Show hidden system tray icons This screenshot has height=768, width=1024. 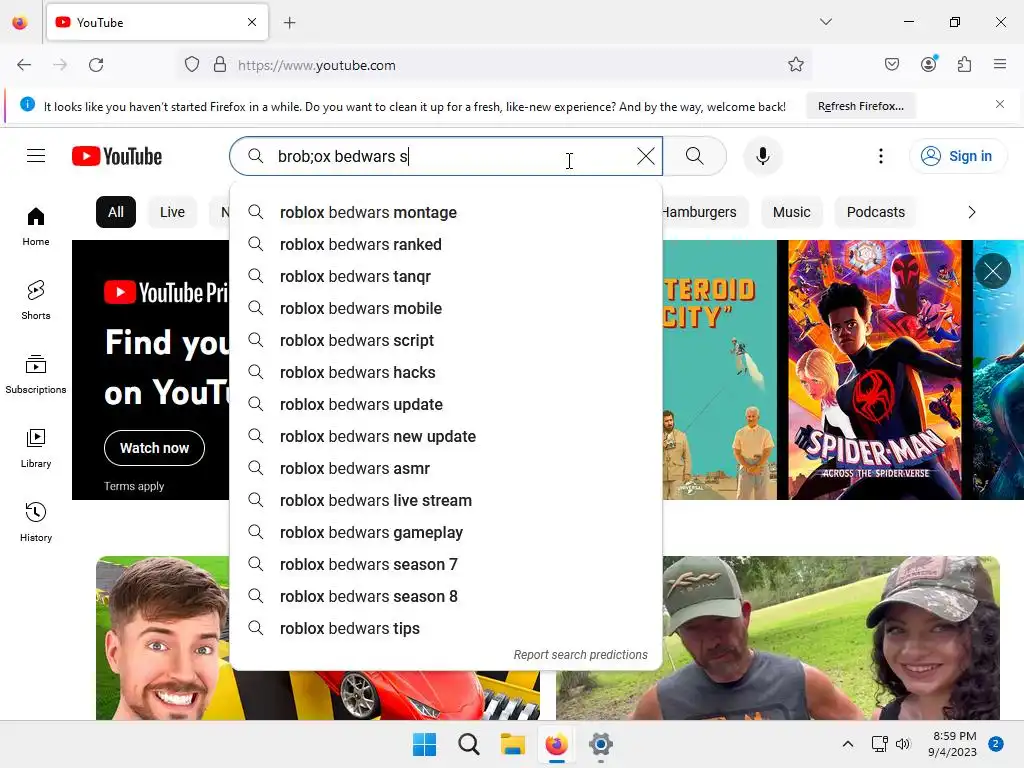pos(848,744)
